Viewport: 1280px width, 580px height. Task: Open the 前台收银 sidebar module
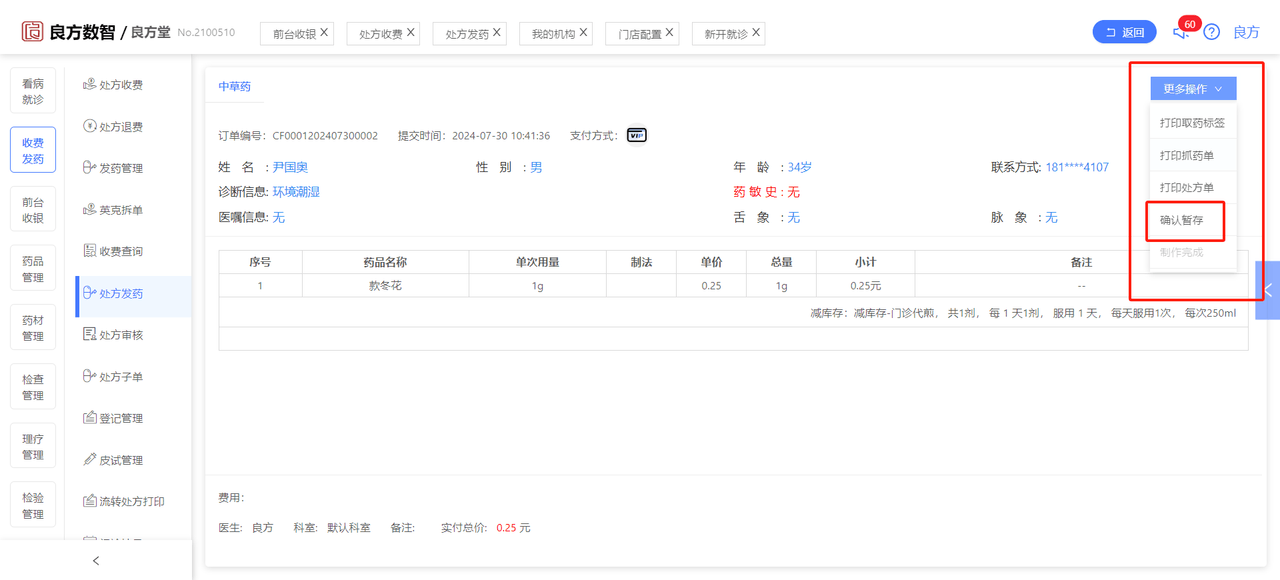(33, 210)
